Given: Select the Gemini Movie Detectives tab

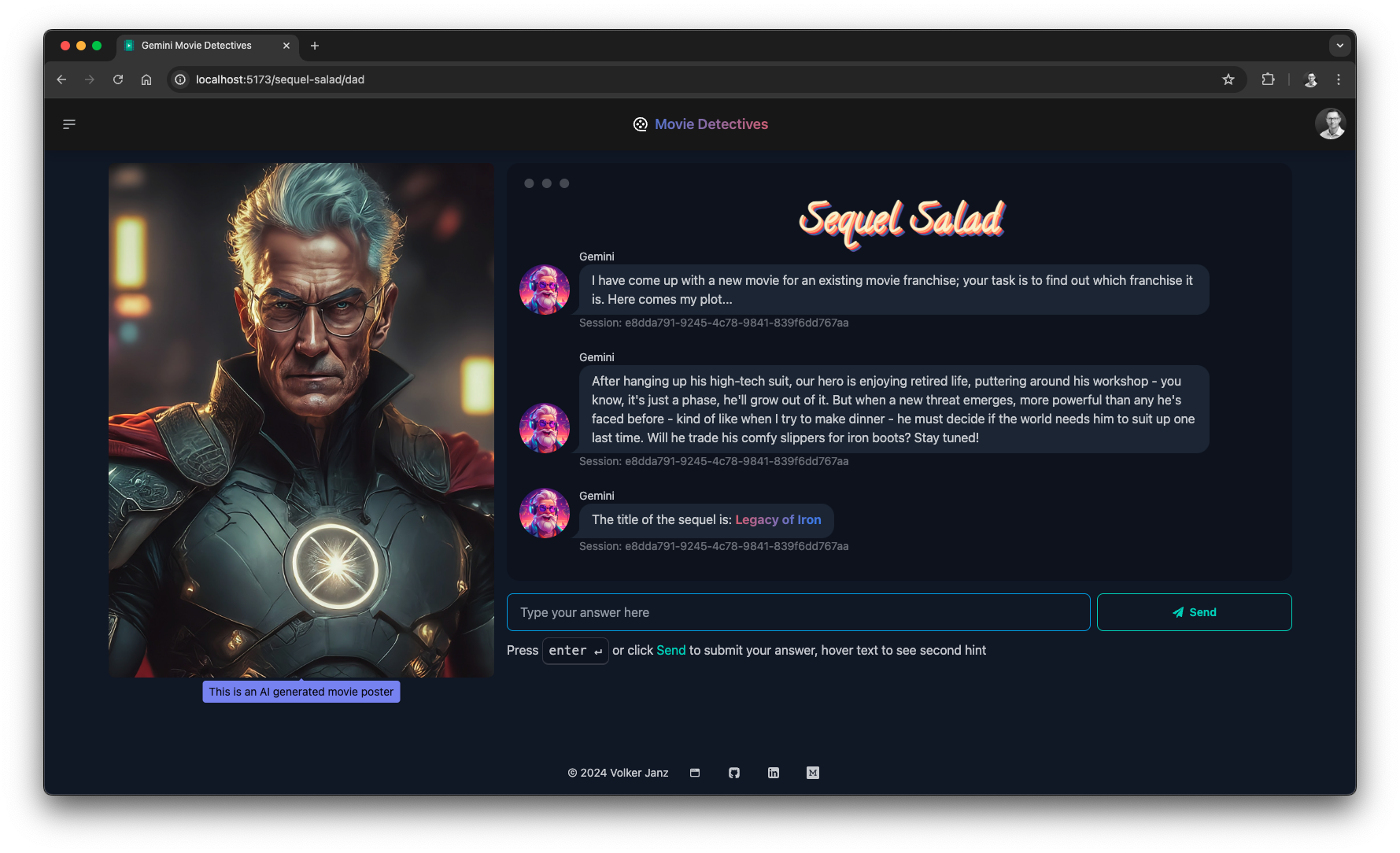Looking at the screenshot, I should 197,46.
